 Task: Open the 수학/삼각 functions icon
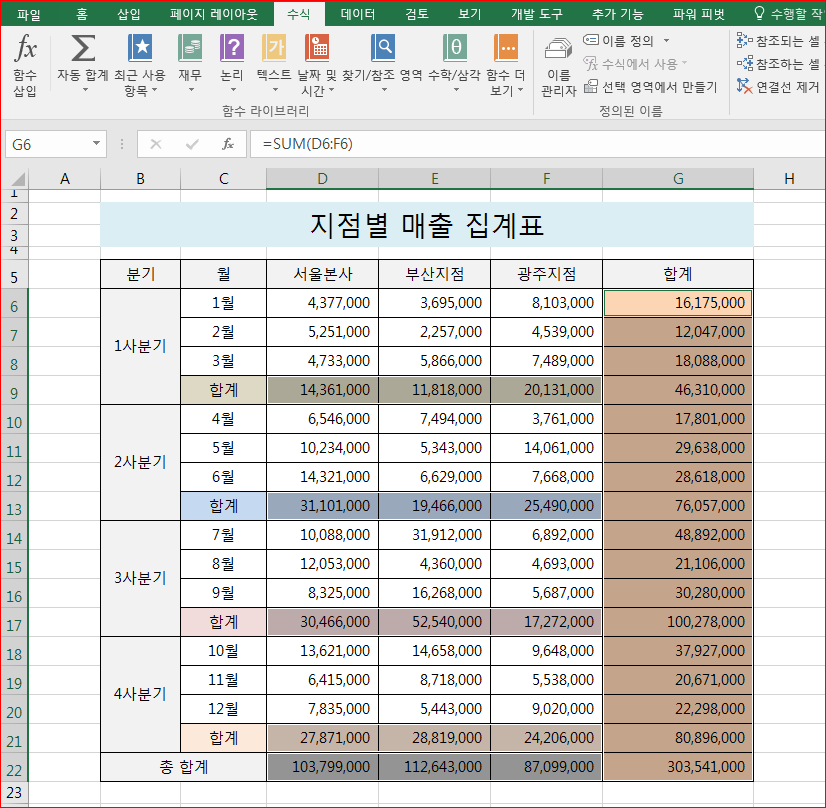(x=455, y=48)
